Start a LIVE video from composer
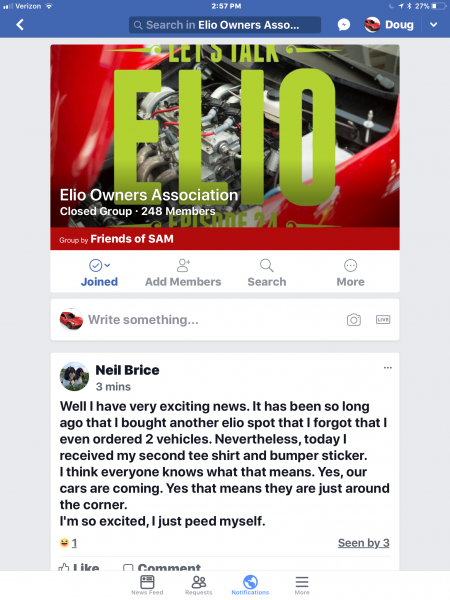 [x=383, y=320]
